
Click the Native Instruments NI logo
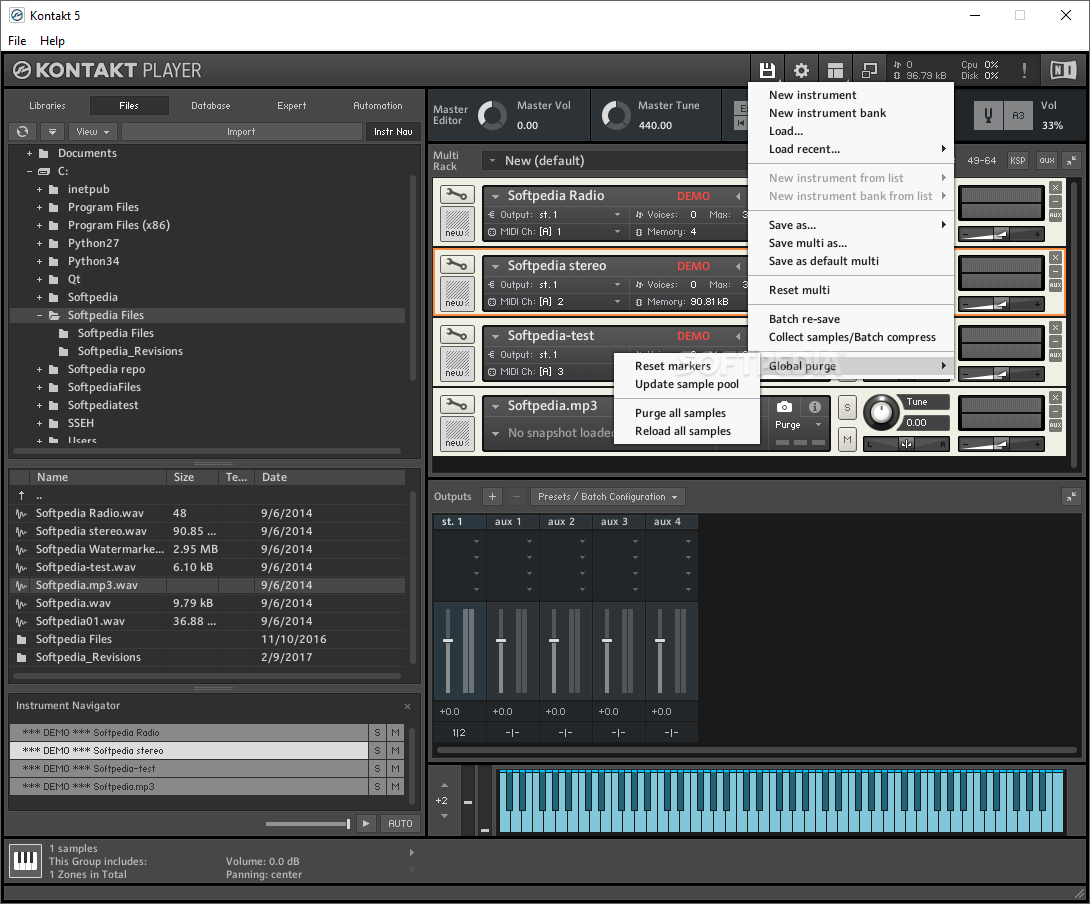pyautogui.click(x=1063, y=70)
